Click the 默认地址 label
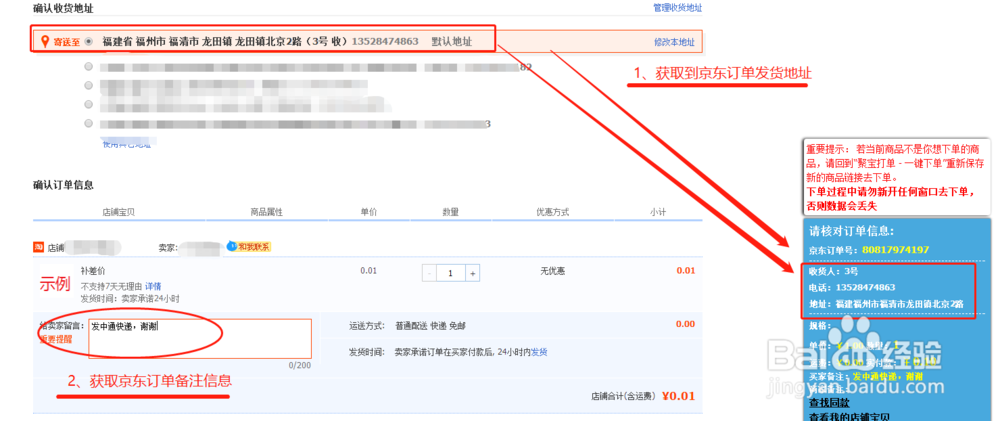 pos(452,41)
